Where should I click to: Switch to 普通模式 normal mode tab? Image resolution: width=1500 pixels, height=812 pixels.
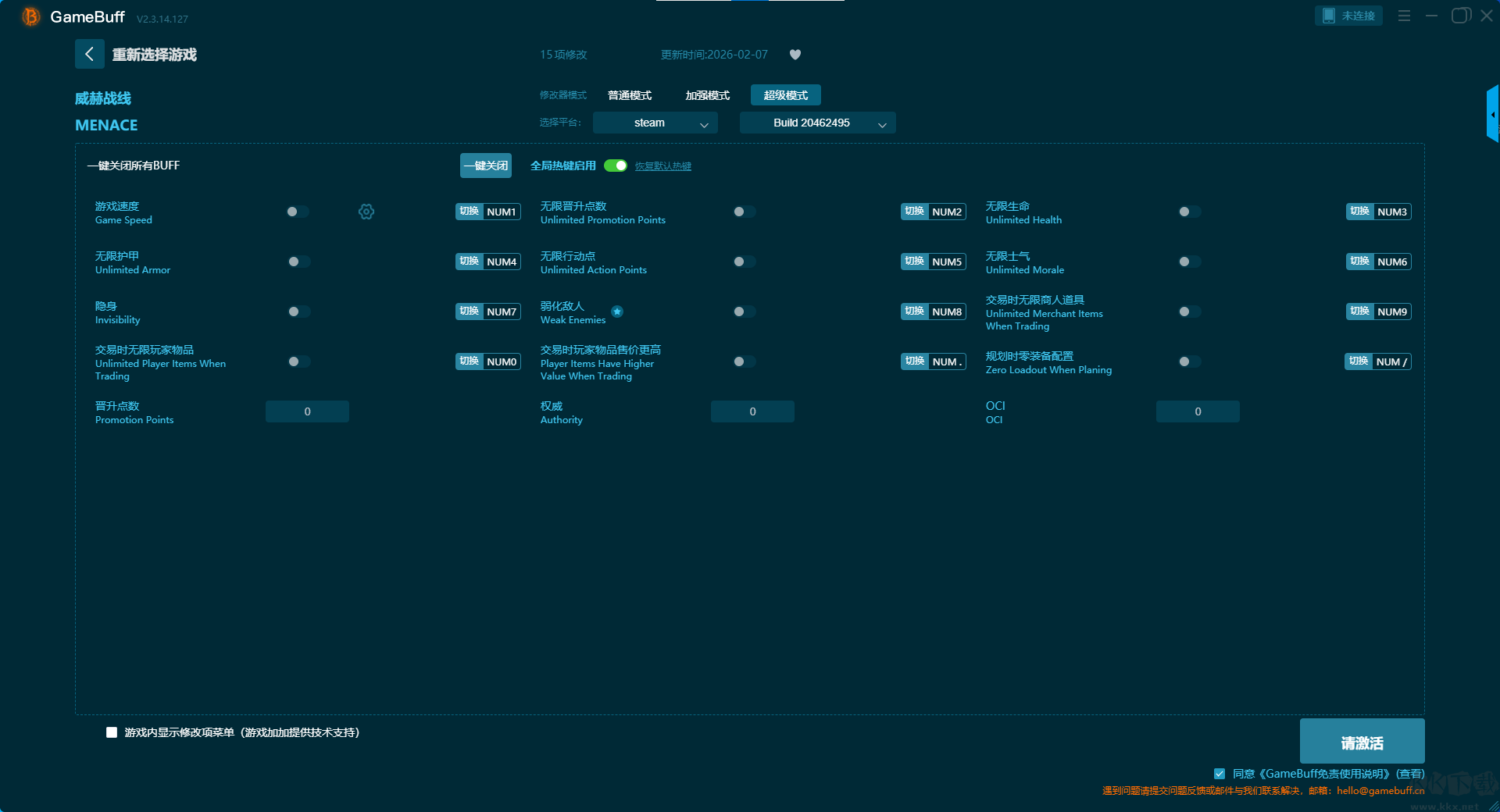[x=630, y=95]
